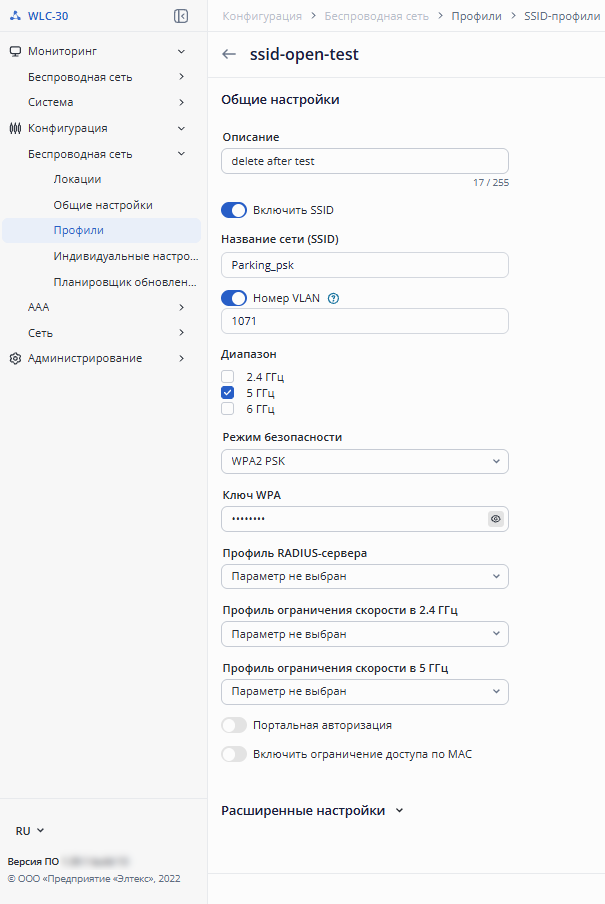Click the Профили breadcrumb link

pos(476,16)
